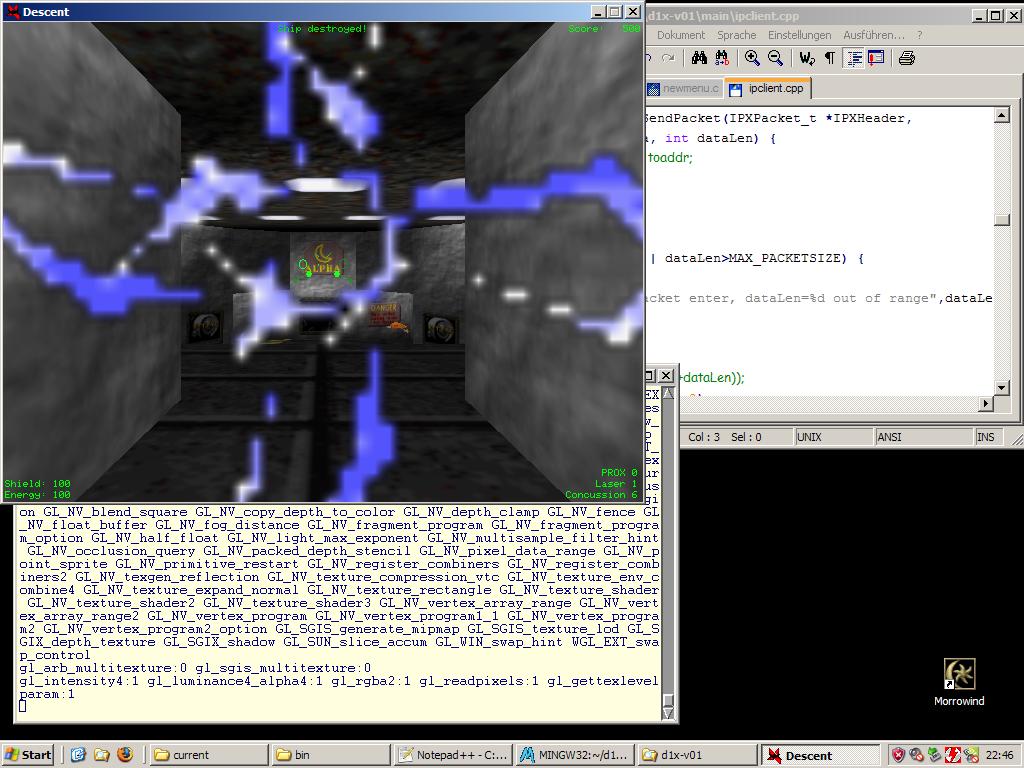This screenshot has width=1024, height=768.
Task: Toggle indent guide display
Action: click(855, 58)
